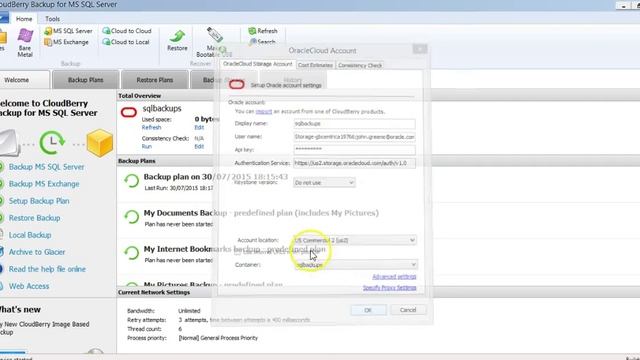This screenshot has width=640, height=360.
Task: Click 'Unlimited' bandwidth value
Action: (189, 311)
